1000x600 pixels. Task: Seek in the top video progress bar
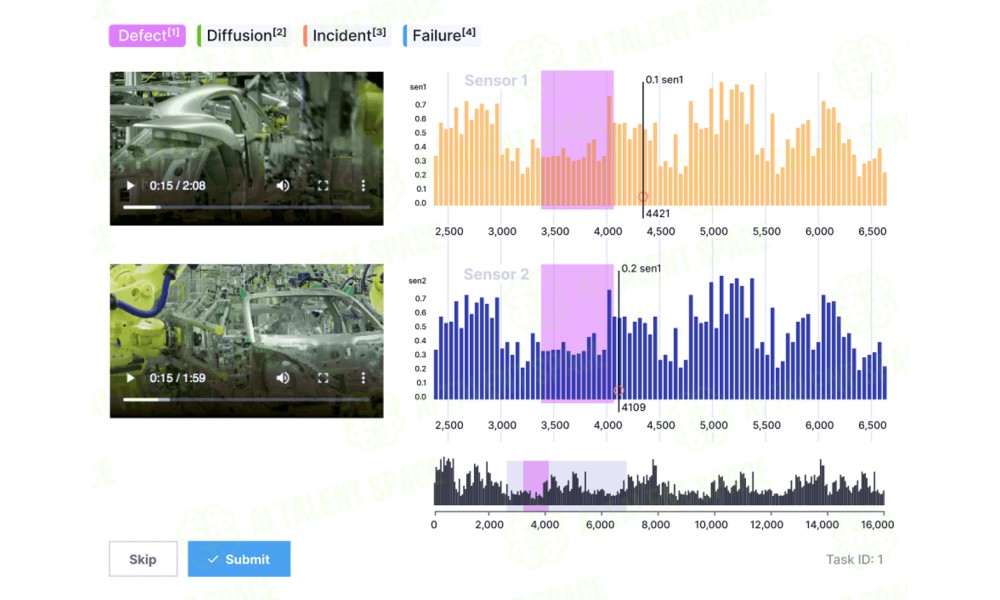(x=246, y=207)
